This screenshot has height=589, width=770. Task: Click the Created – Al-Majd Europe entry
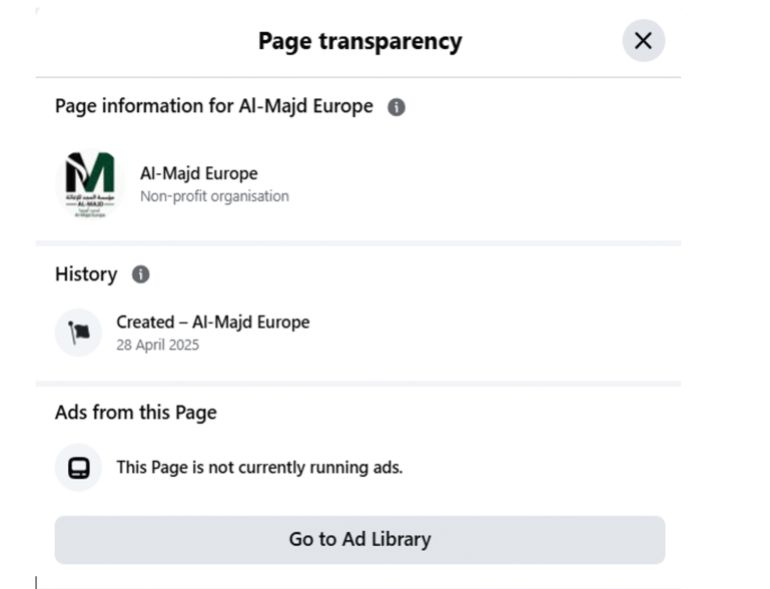(x=213, y=322)
